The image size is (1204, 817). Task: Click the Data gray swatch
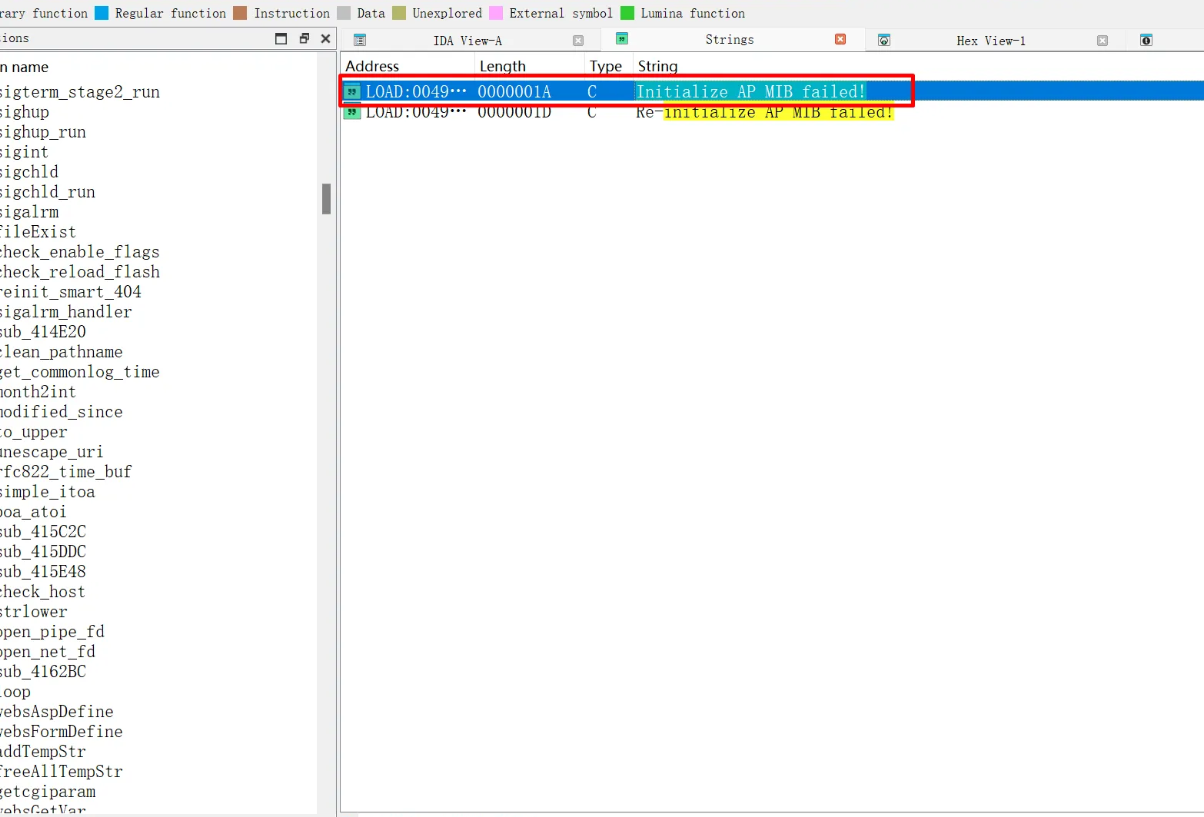(344, 13)
